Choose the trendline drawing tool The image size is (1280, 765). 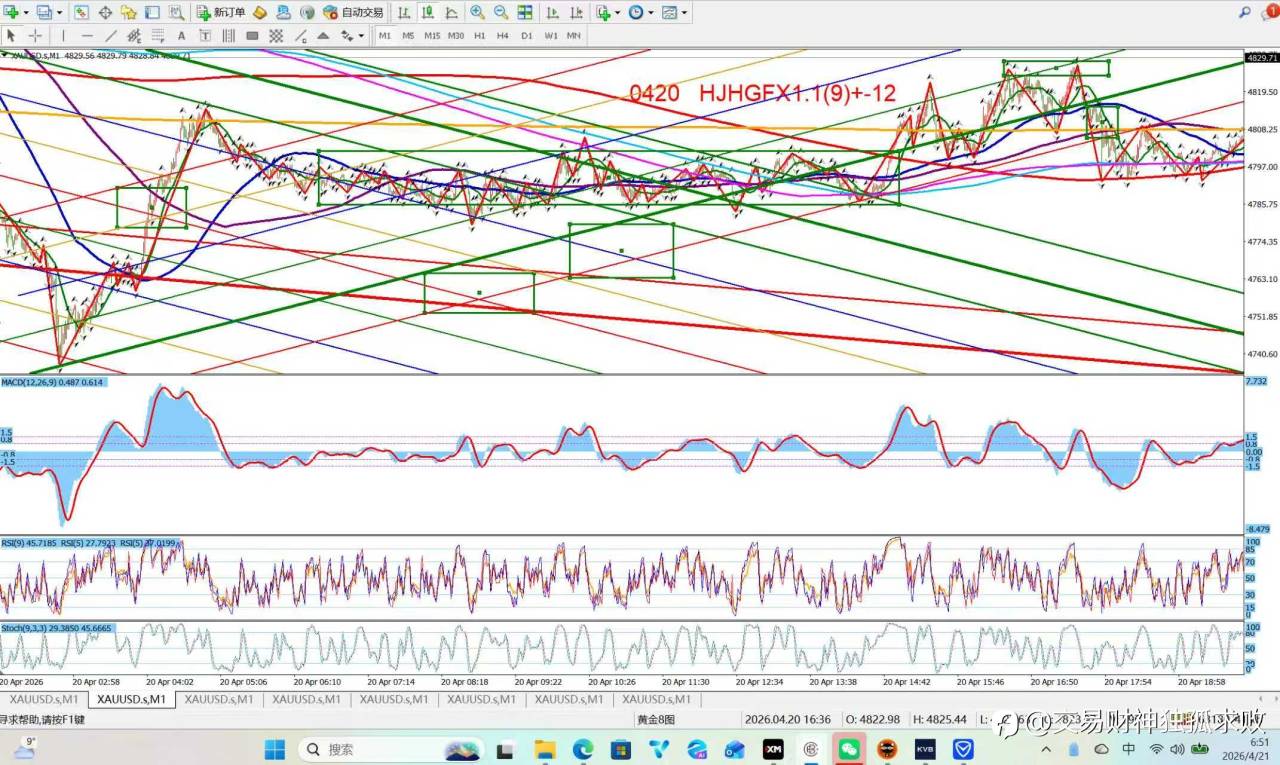click(110, 35)
